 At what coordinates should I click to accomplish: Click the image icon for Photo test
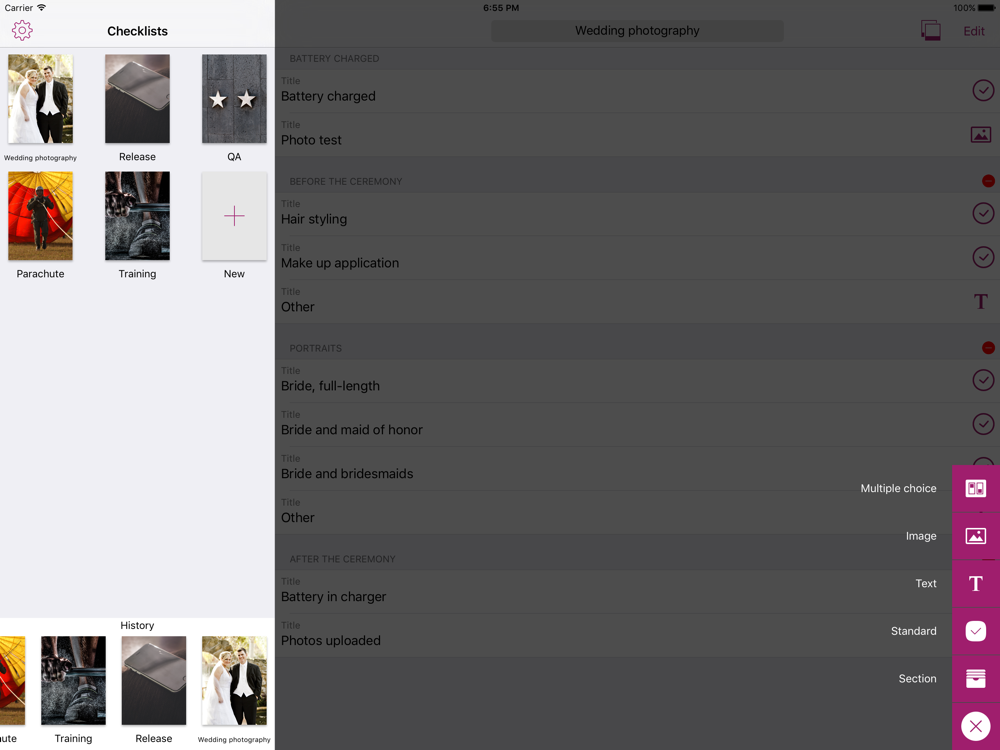click(981, 135)
